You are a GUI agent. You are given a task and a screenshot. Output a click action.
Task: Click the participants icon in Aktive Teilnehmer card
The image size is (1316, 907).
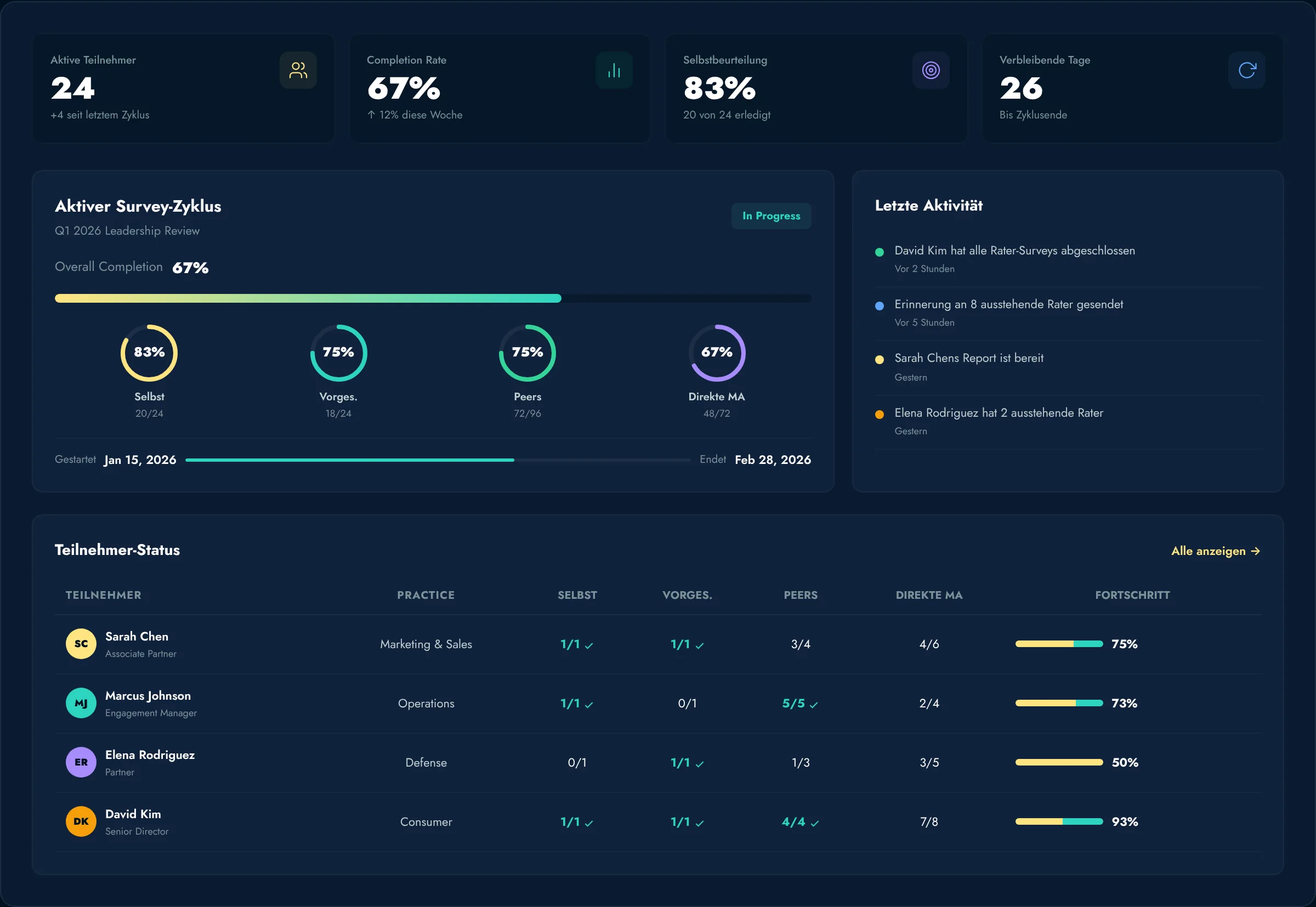[x=298, y=71]
